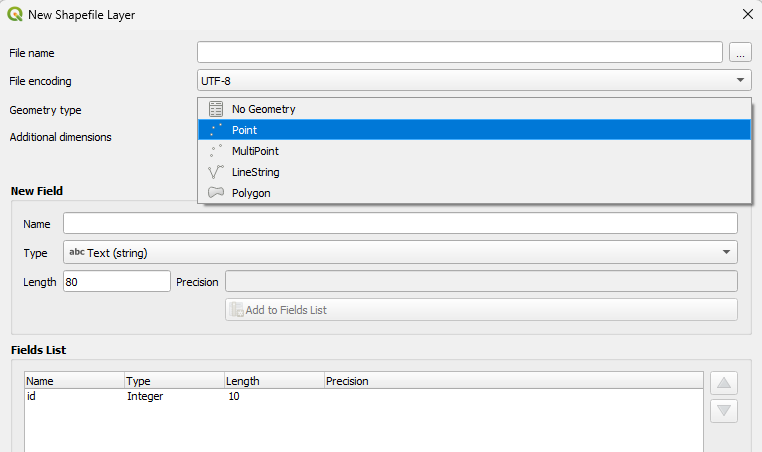Click the QGIS logo in title bar

click(15, 14)
